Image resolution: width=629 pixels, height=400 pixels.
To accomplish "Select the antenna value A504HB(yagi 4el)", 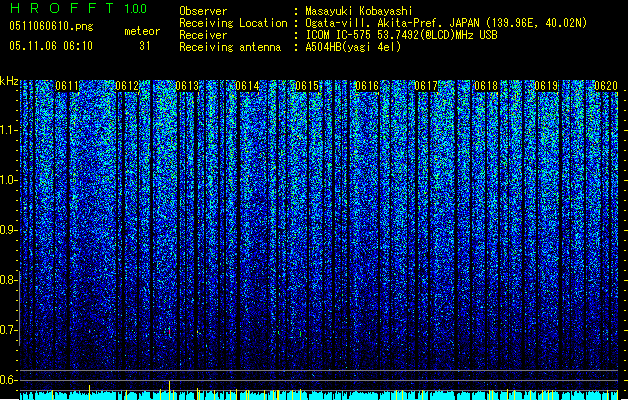I will pos(353,47).
